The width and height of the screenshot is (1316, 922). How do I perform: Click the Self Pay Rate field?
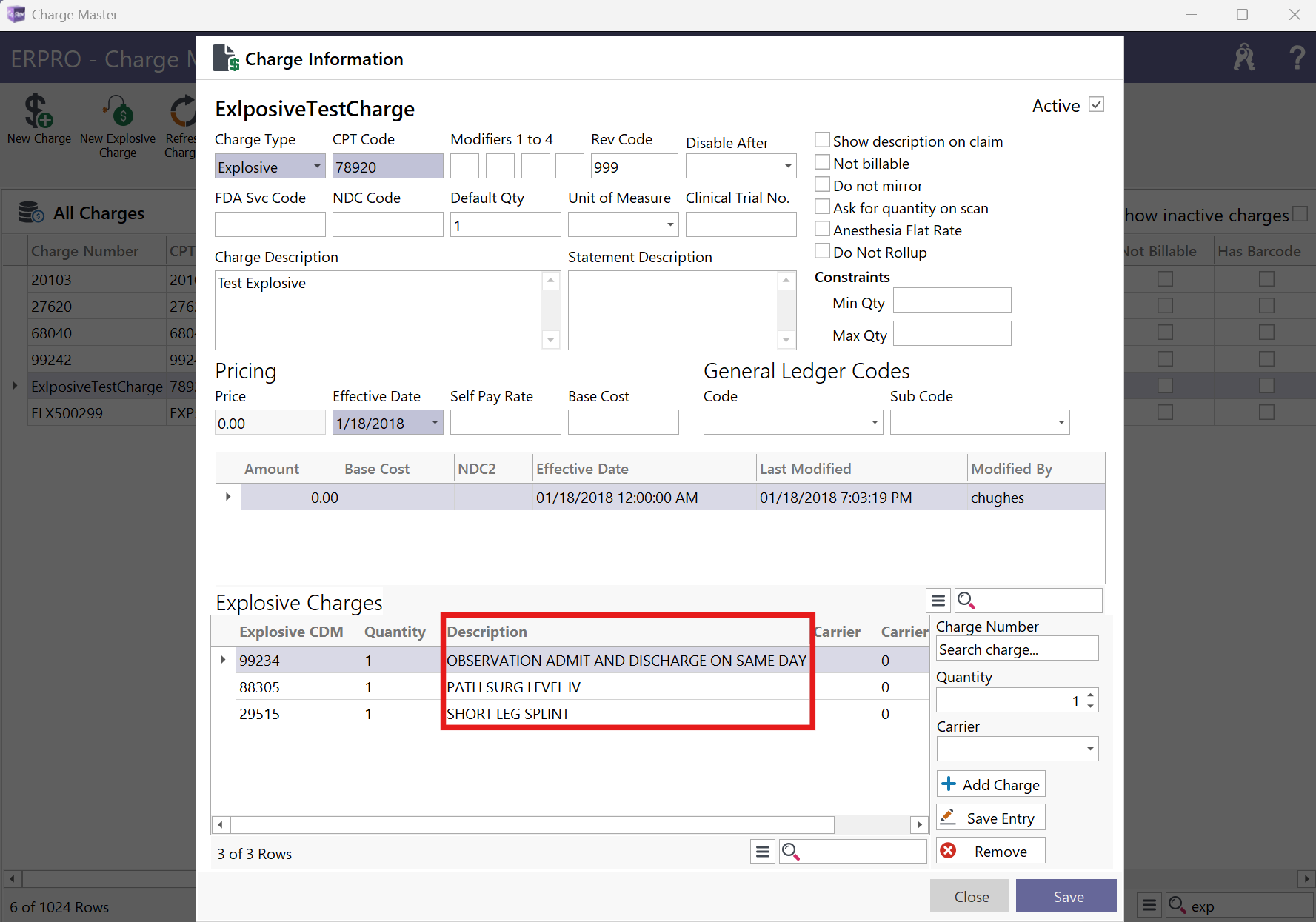505,423
